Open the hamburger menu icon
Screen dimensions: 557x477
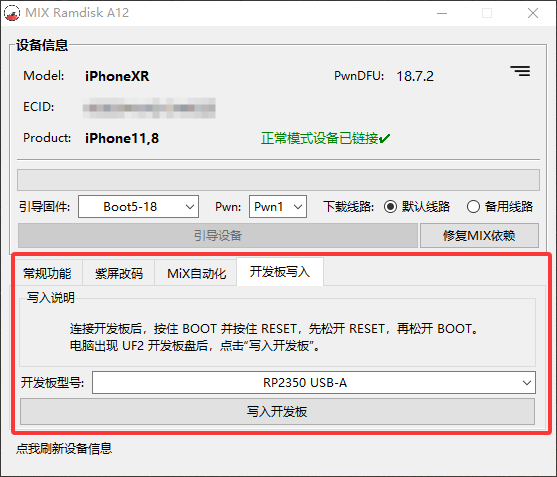pos(520,71)
